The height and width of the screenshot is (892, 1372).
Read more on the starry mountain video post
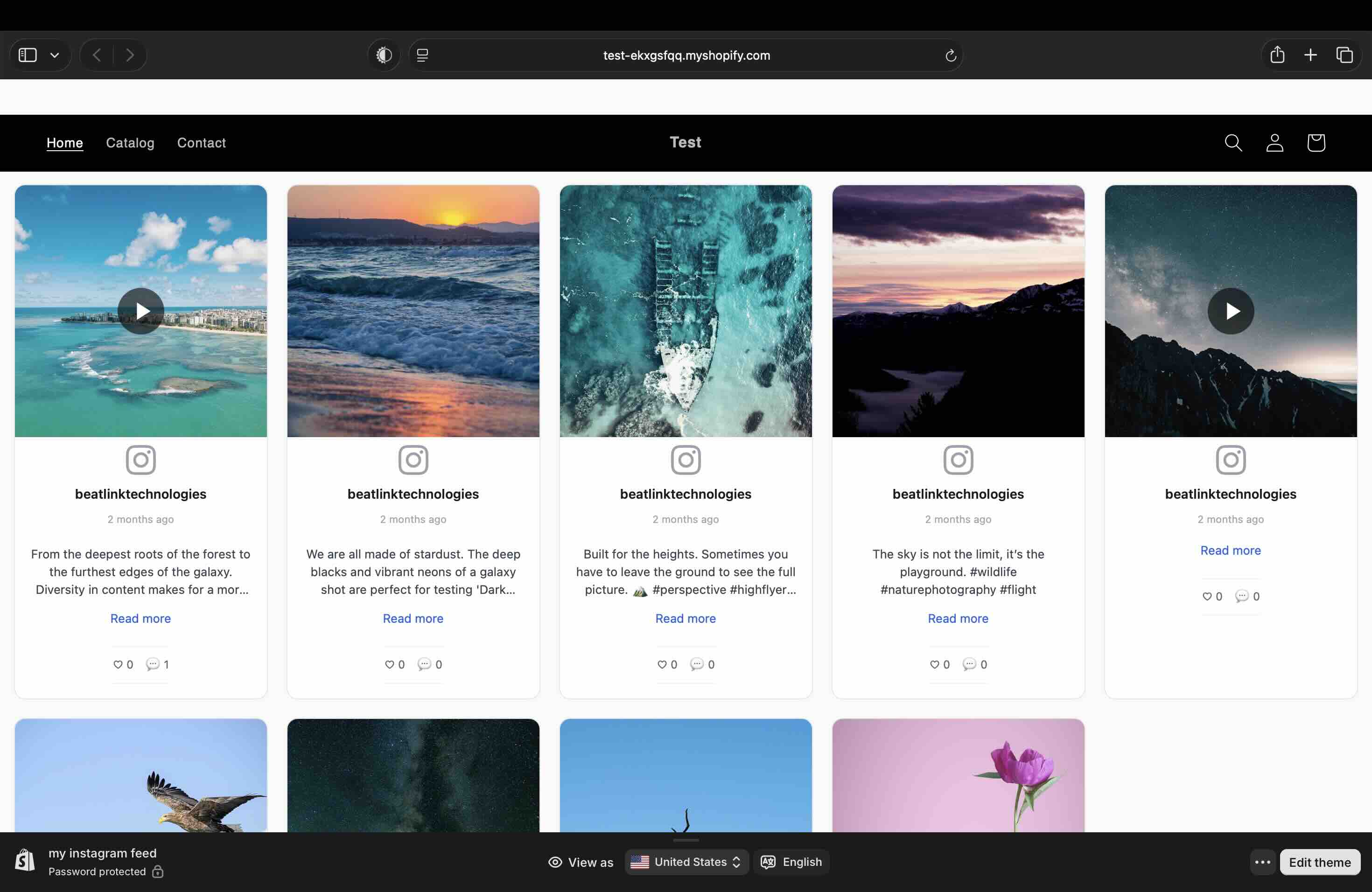point(1231,551)
